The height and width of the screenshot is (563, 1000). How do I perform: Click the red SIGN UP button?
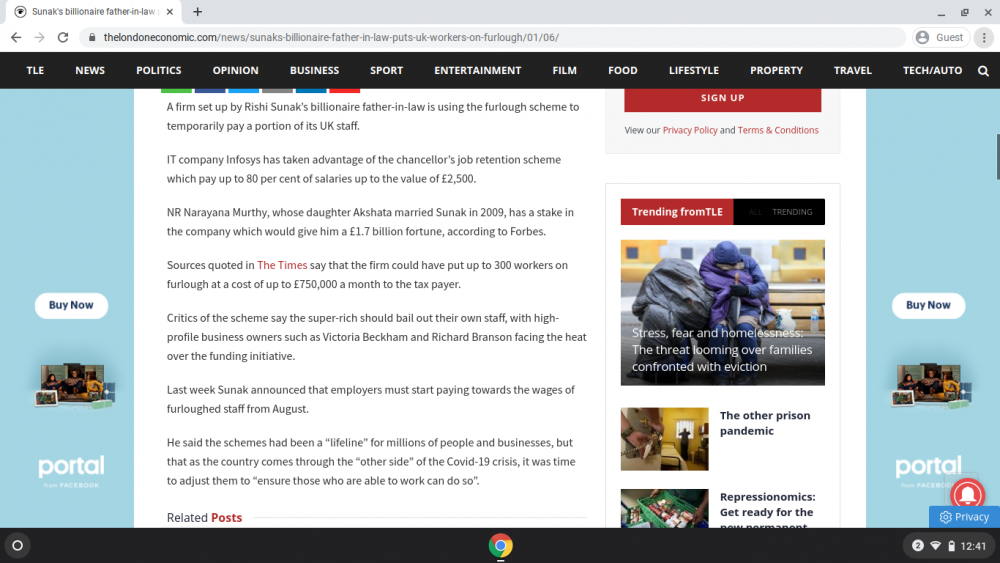pyautogui.click(x=723, y=99)
